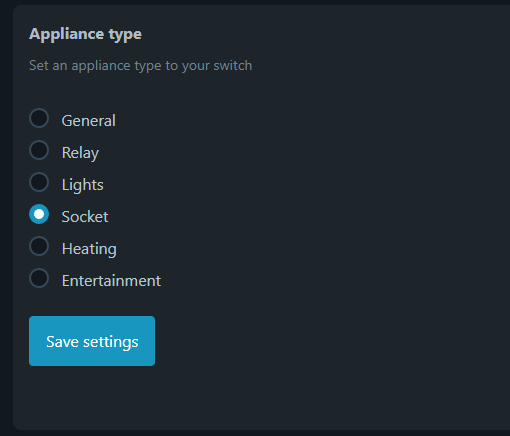
Task: Click the Save settings button
Action: click(x=92, y=341)
